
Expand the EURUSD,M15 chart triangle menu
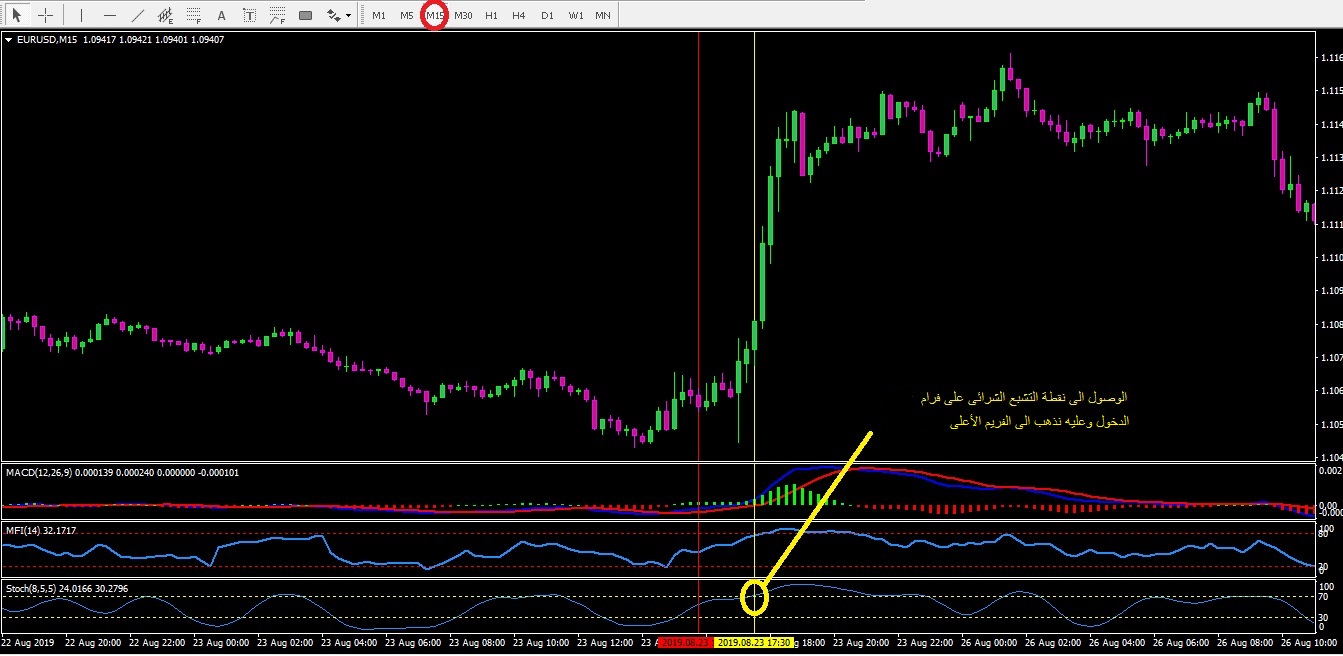pos(9,40)
